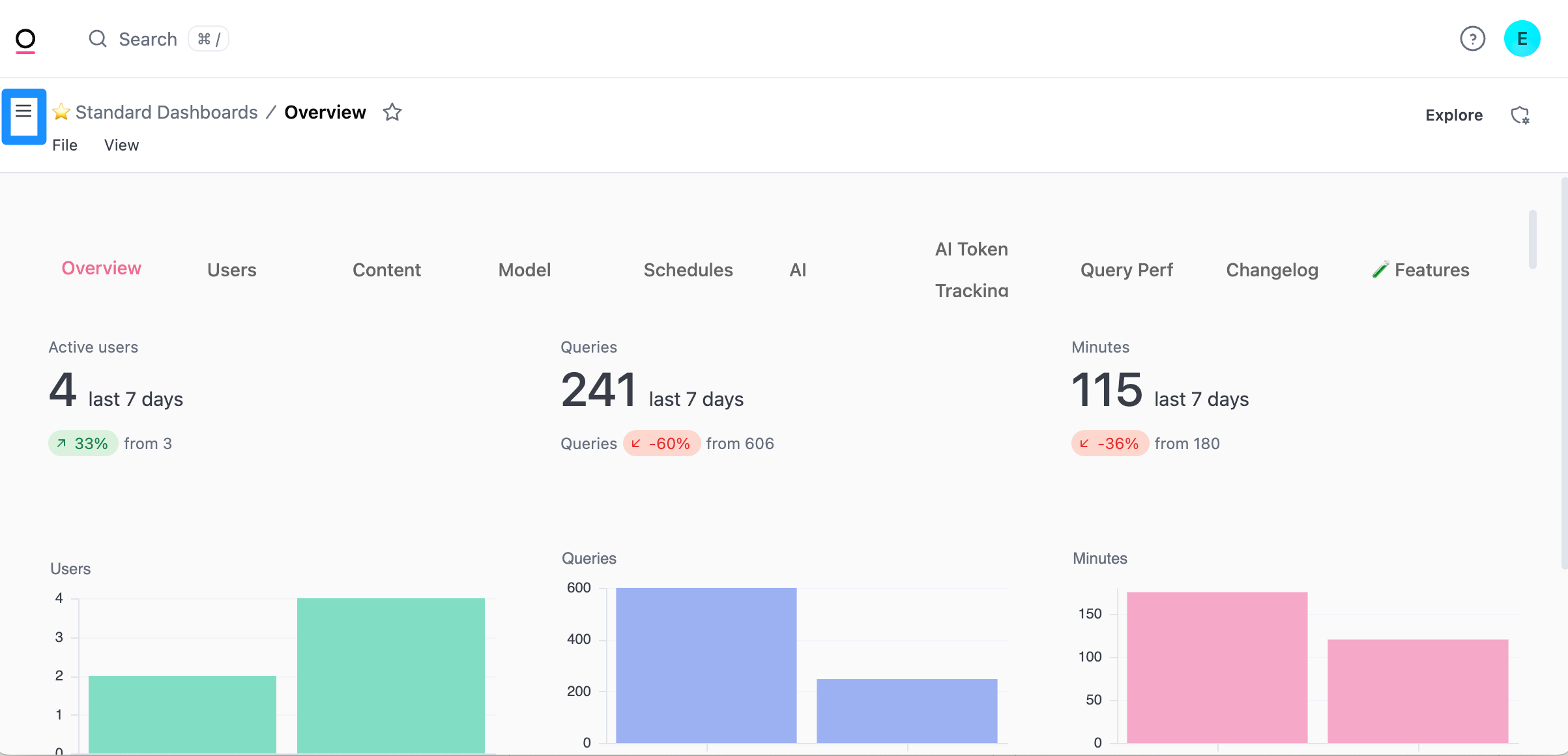Click the Omni logo icon
1568x756 pixels.
click(x=25, y=40)
